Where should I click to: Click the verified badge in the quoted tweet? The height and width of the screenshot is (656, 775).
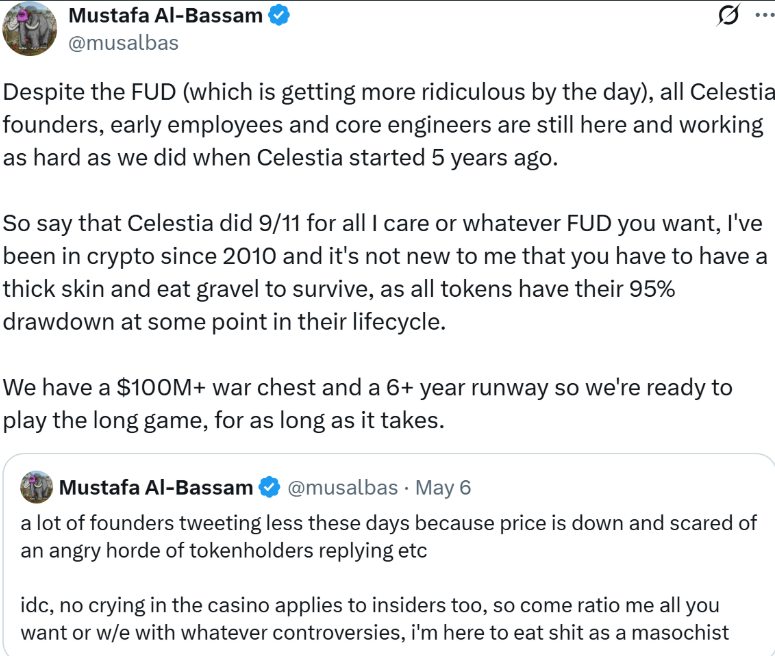[x=269, y=488]
